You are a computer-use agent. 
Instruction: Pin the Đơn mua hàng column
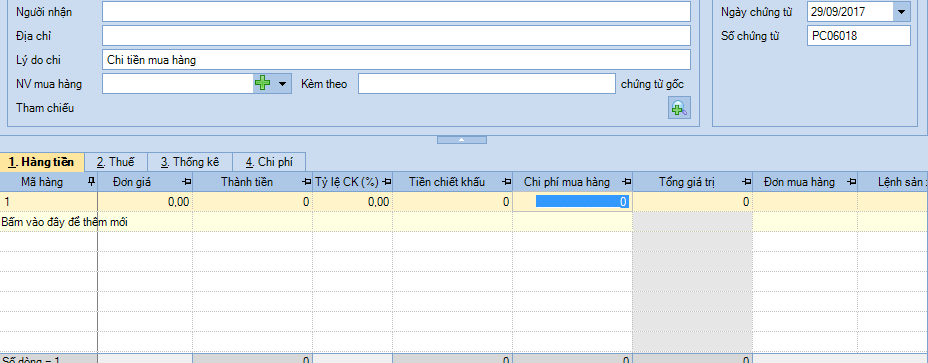(851, 182)
